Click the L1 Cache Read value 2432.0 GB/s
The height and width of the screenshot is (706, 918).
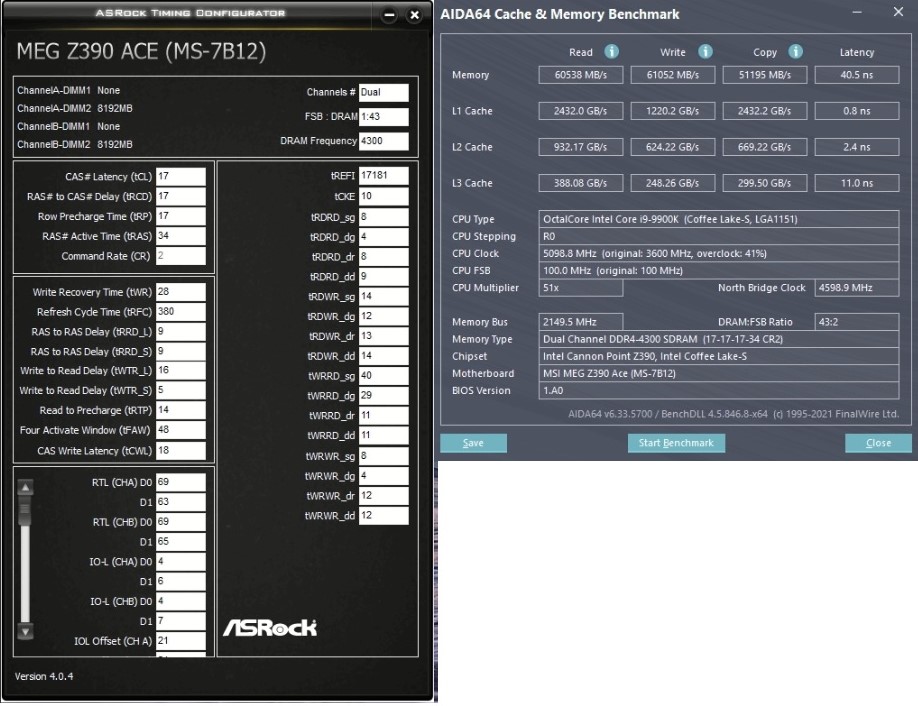581,111
